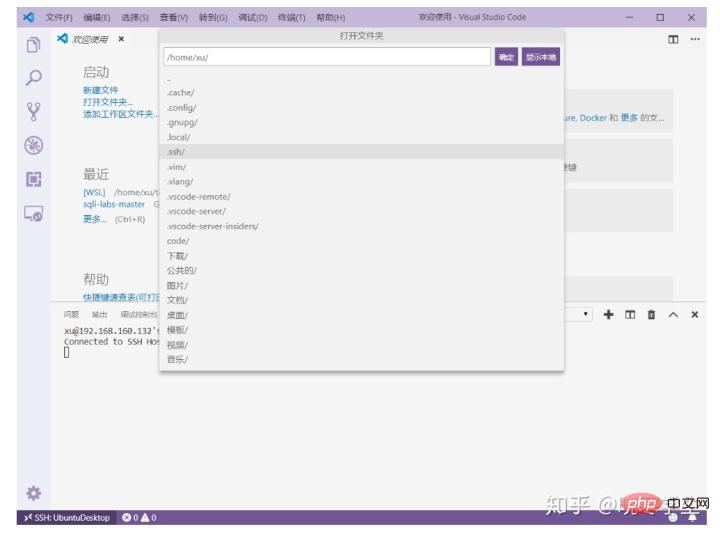The height and width of the screenshot is (536, 720).
Task: Switch to the Problems (问题) panel tab
Action: 71,315
